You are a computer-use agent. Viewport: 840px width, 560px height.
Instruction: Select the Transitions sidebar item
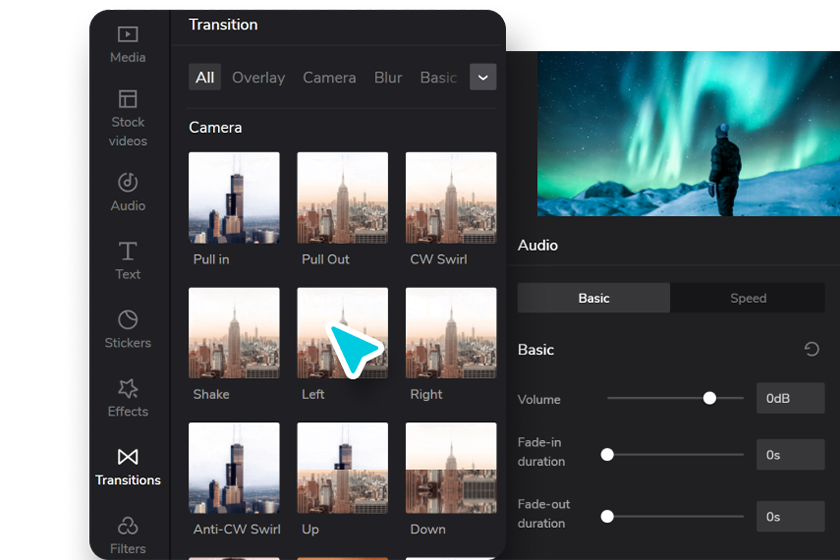click(128, 467)
